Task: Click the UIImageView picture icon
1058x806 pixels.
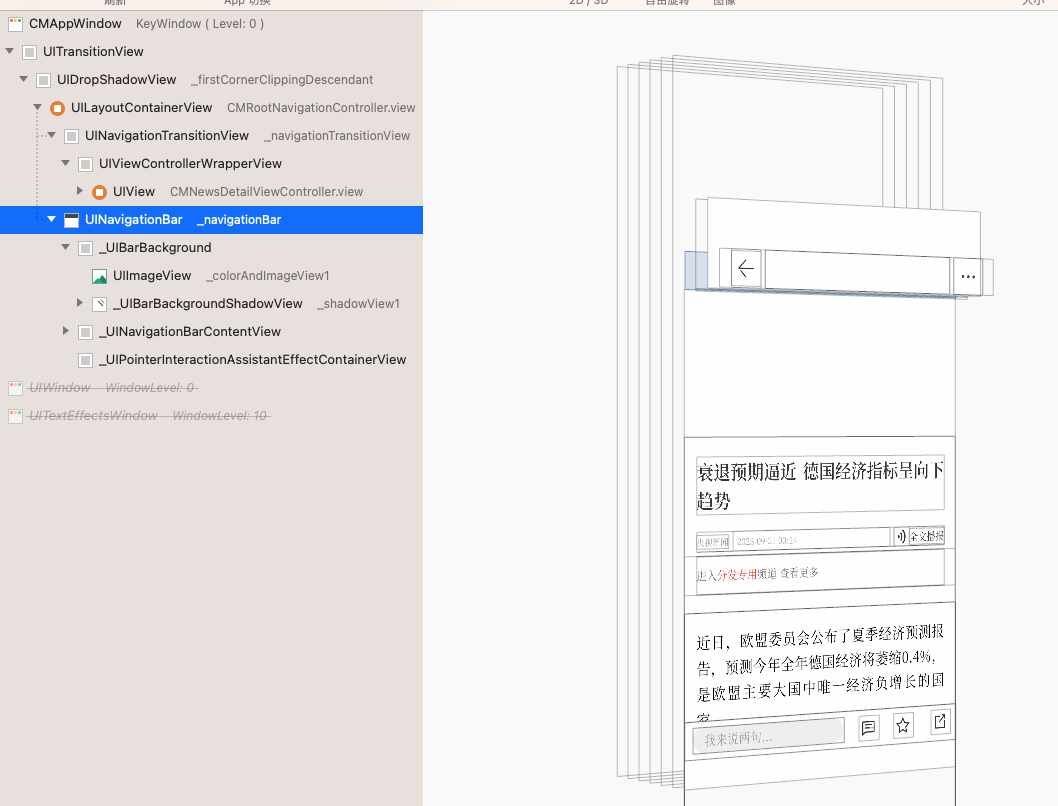Action: [x=99, y=277]
